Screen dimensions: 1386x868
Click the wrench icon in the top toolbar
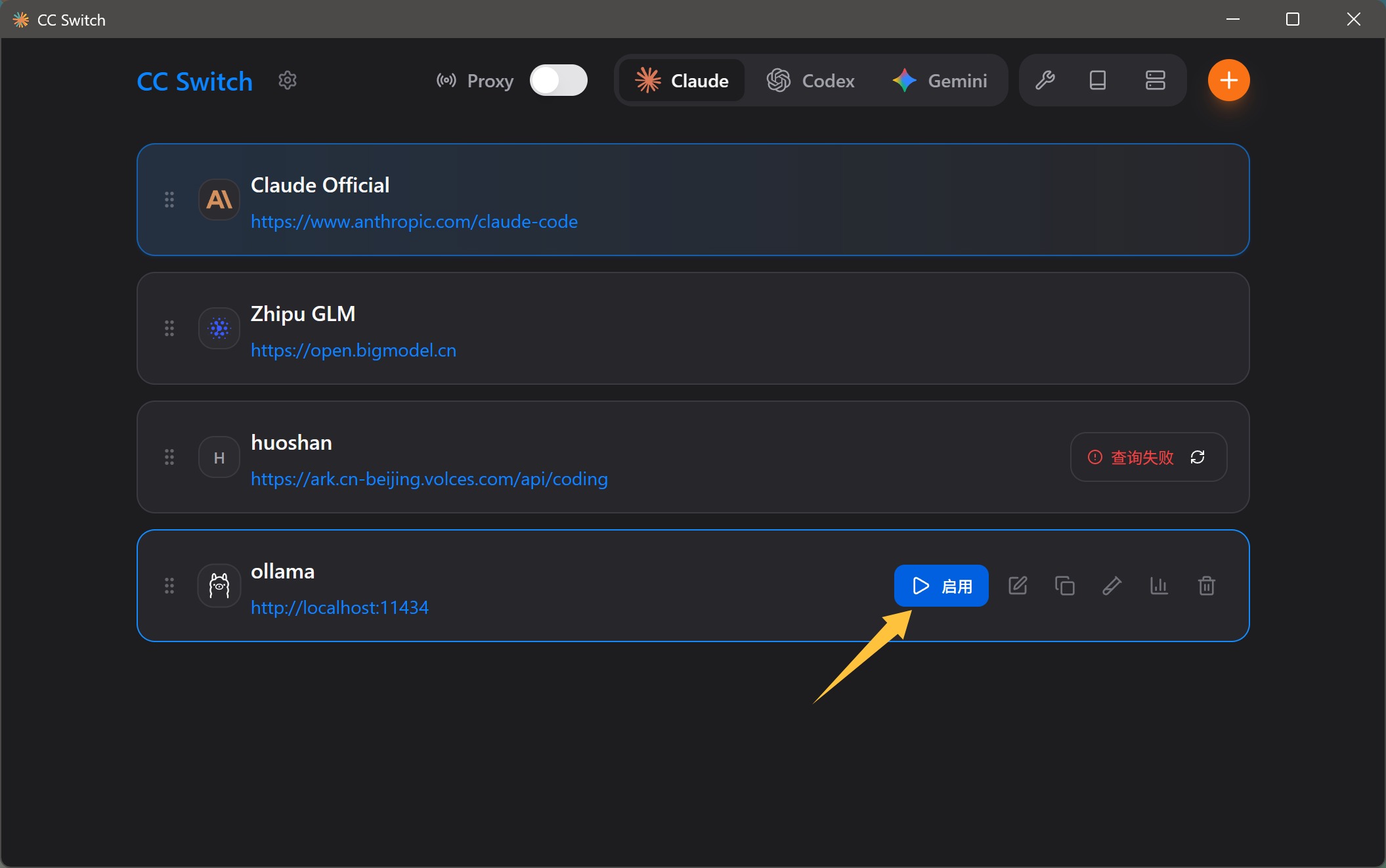1045,80
